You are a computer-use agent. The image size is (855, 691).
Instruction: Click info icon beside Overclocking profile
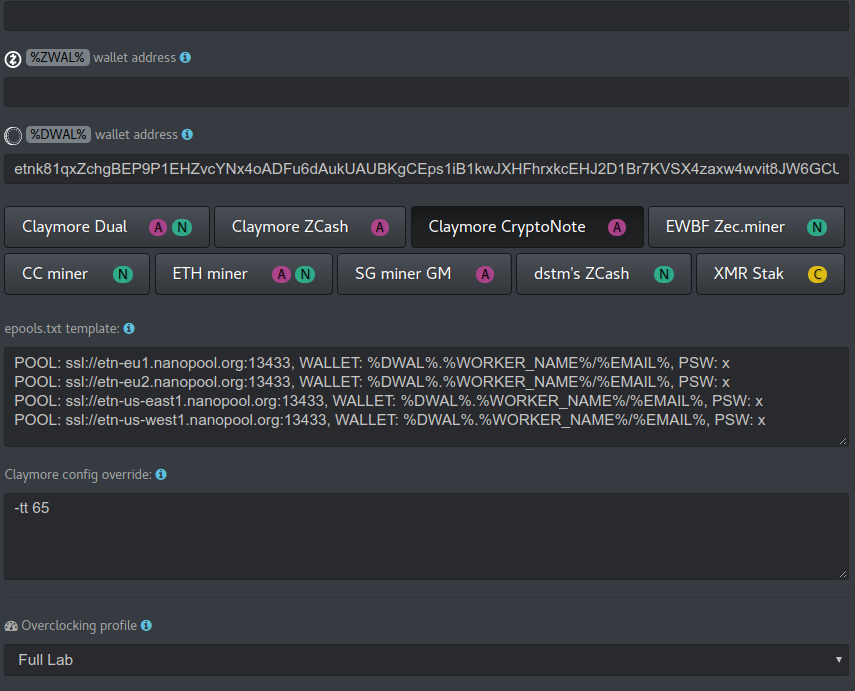[x=146, y=625]
